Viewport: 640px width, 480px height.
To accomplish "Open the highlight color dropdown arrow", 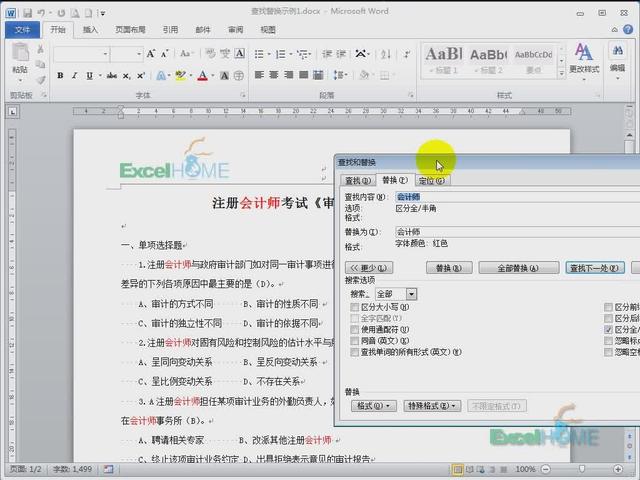I will [x=191, y=76].
